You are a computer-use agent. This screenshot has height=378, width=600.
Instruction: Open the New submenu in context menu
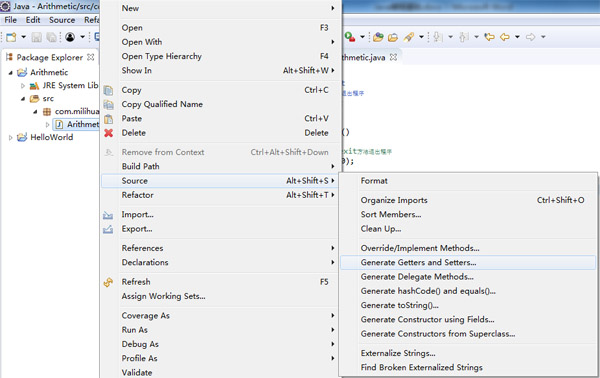(x=220, y=8)
